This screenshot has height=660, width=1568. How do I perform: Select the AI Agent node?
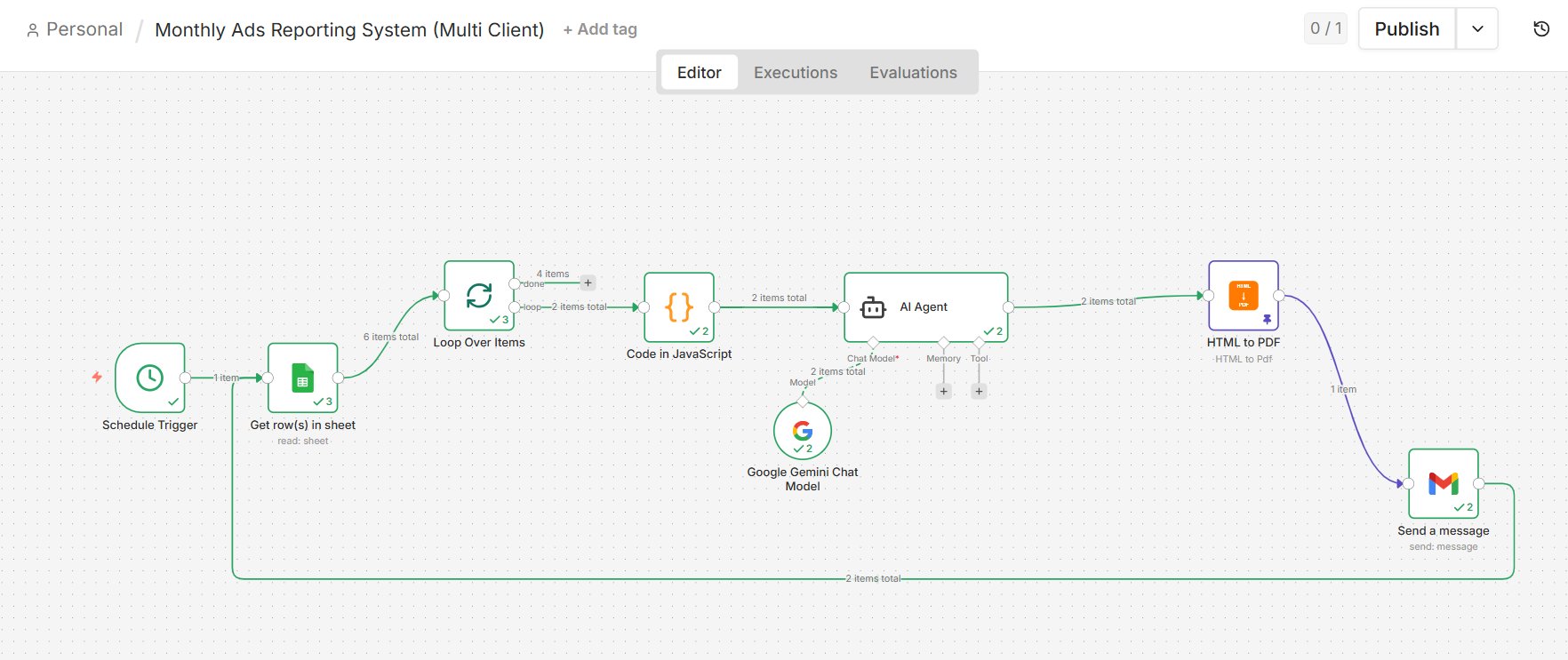925,307
